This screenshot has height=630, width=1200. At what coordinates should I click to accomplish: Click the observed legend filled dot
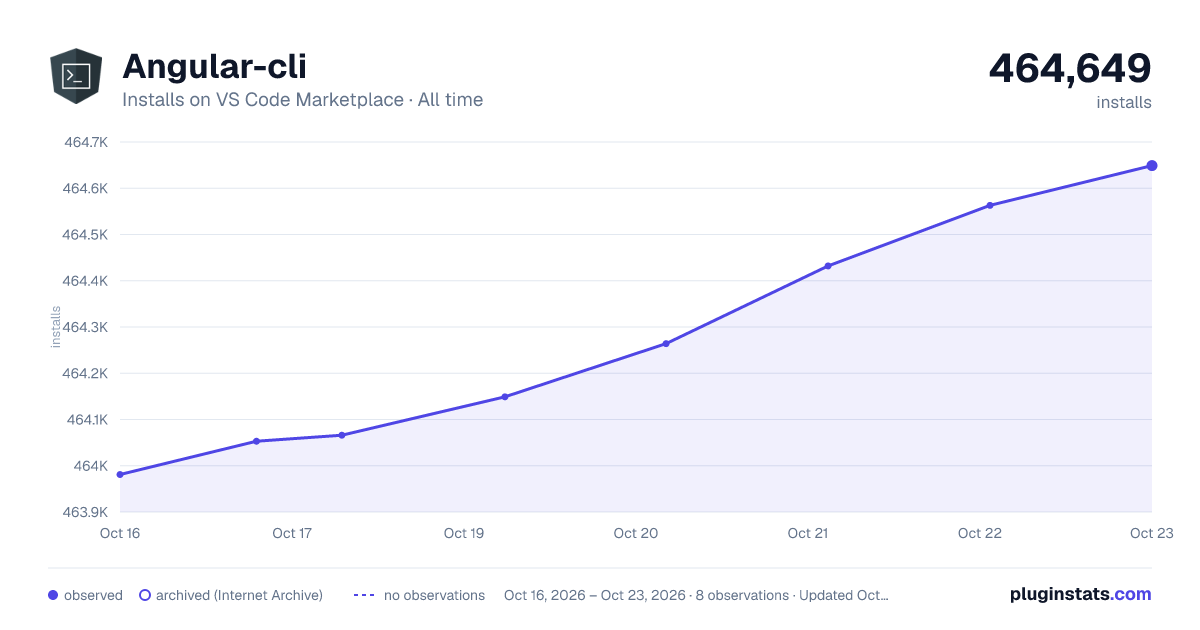pos(53,595)
